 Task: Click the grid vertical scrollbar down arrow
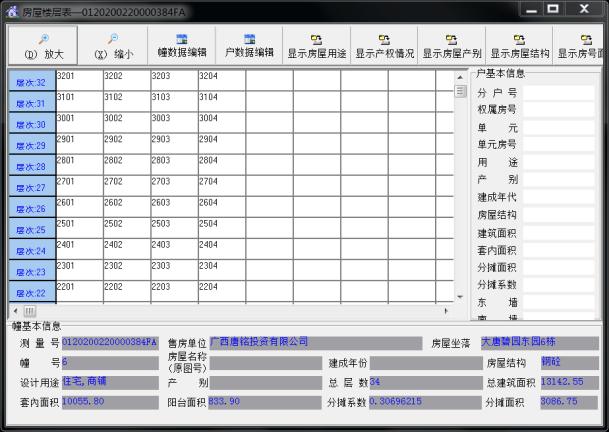click(460, 297)
